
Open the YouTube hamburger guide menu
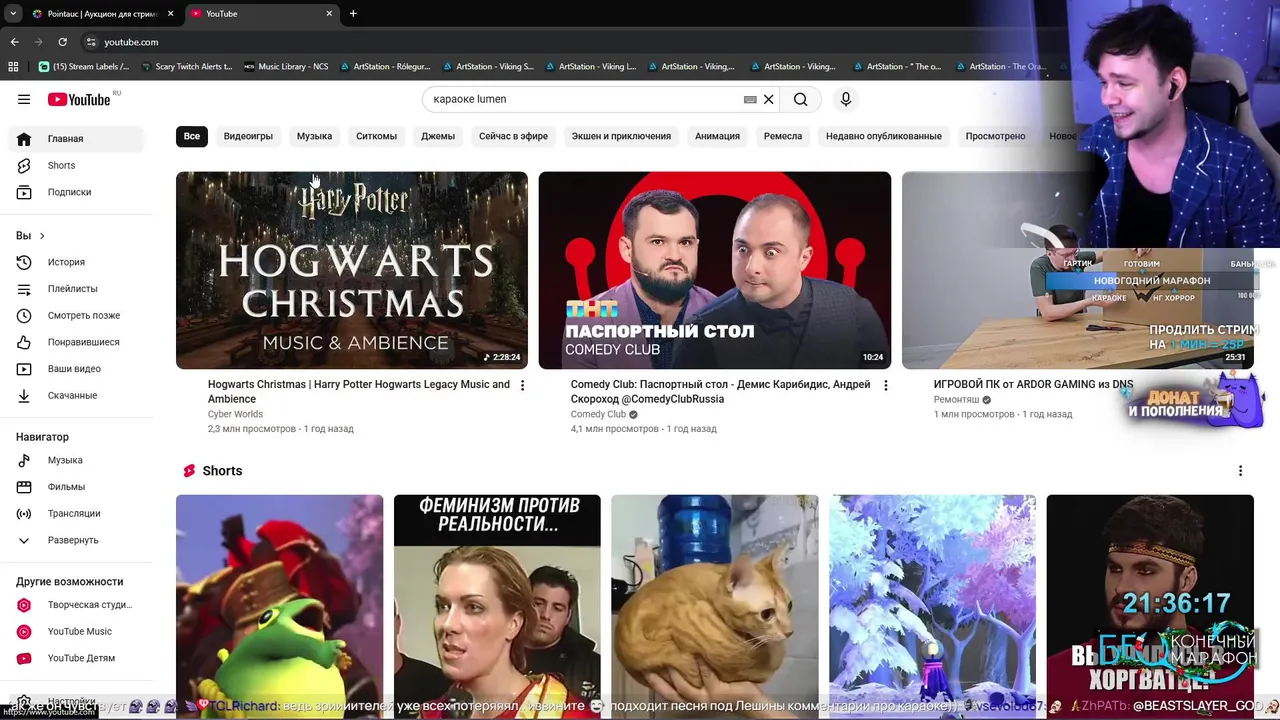(x=24, y=99)
